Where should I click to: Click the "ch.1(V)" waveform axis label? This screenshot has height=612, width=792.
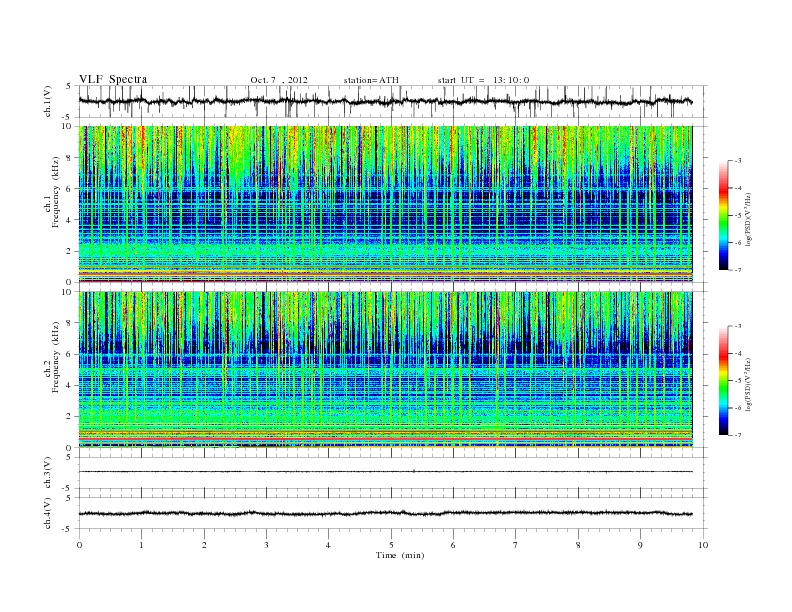tap(47, 101)
